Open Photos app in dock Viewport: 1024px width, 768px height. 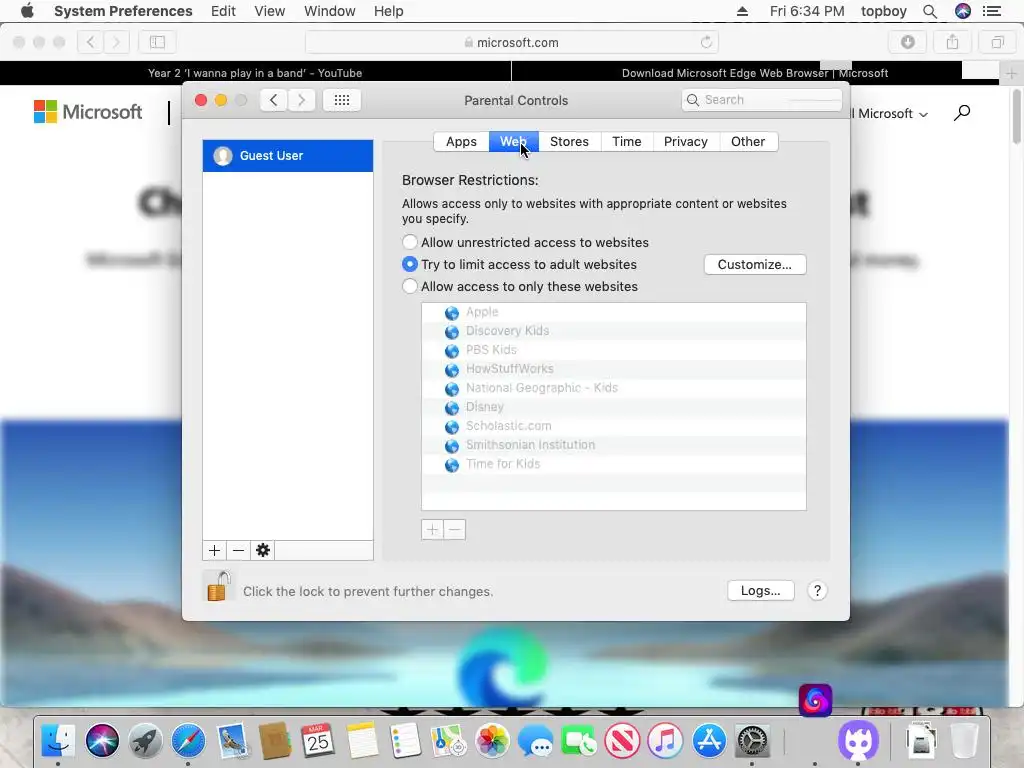(x=492, y=741)
